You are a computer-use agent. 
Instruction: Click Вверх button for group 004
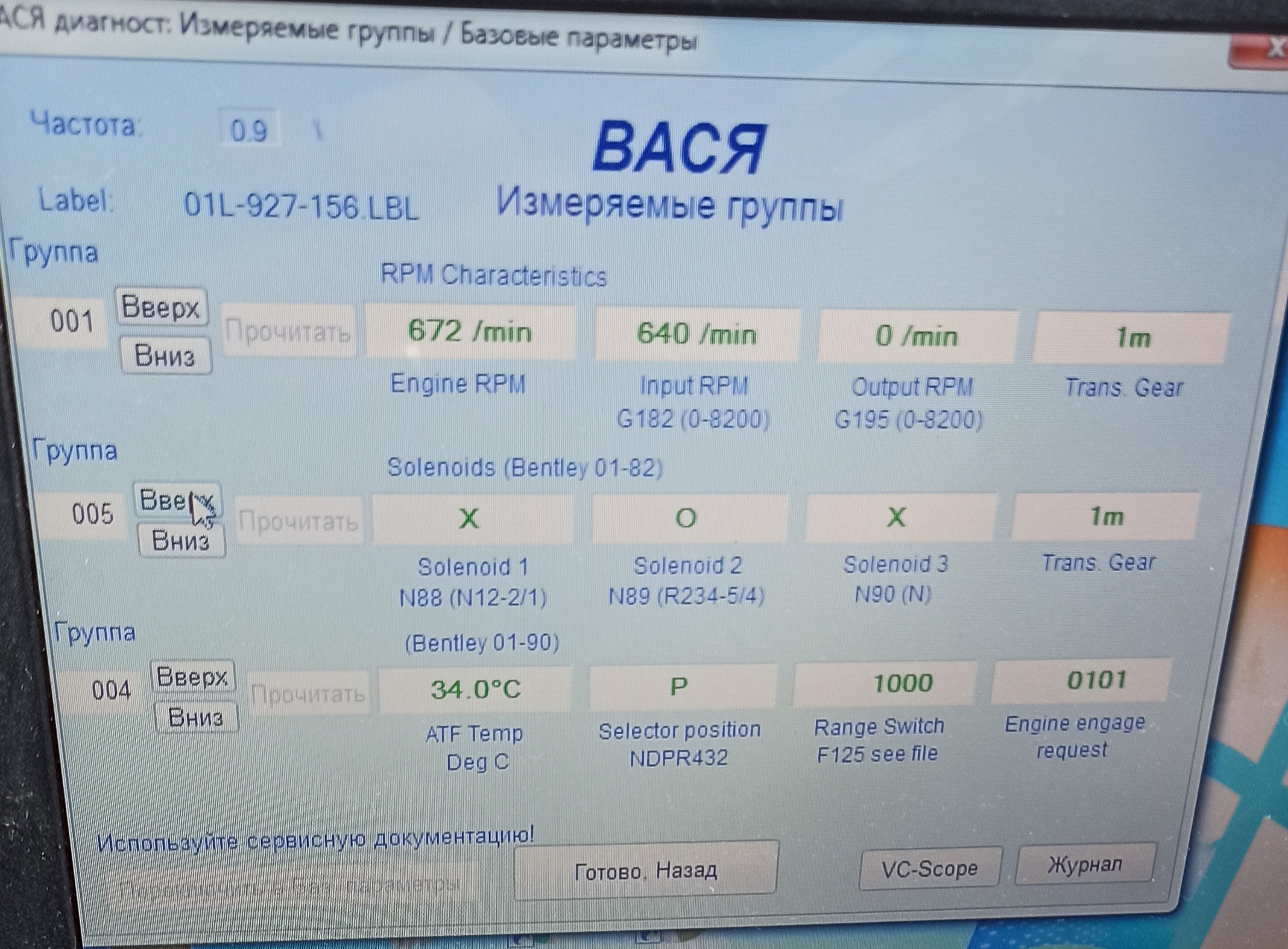[192, 676]
